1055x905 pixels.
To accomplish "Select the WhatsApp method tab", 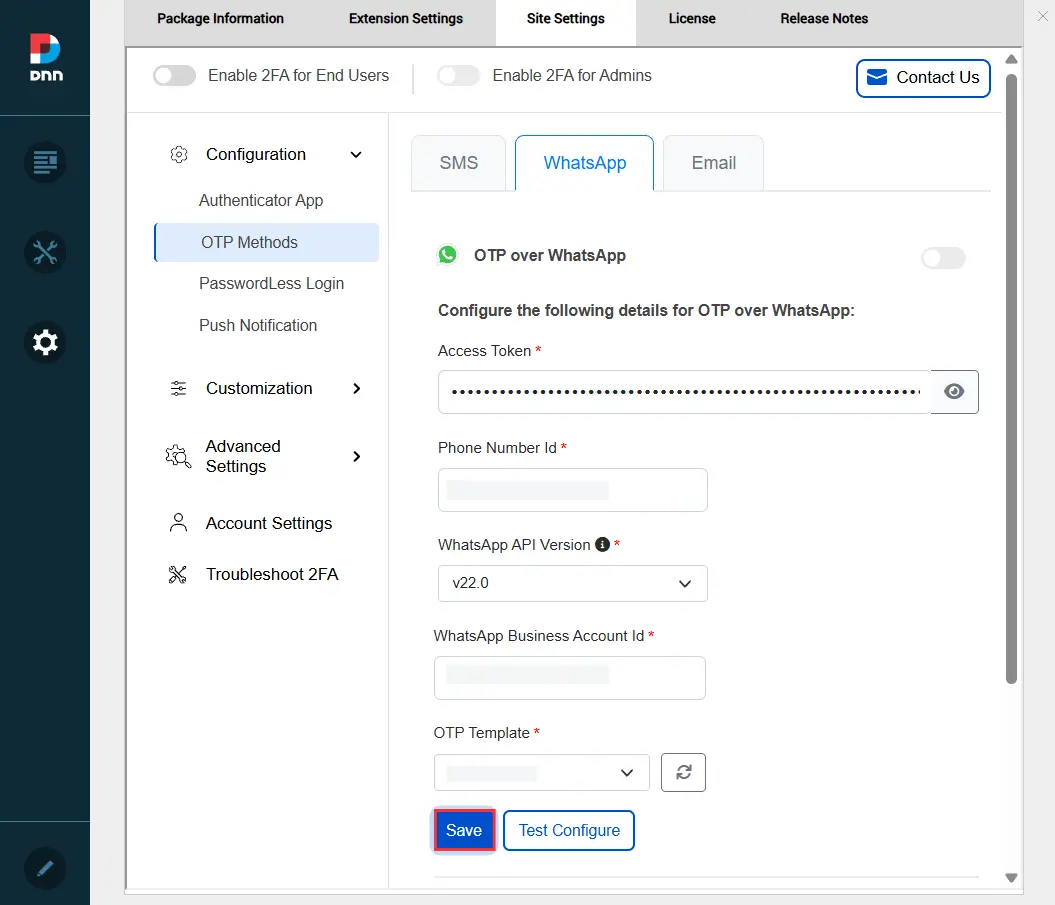I will pos(585,163).
